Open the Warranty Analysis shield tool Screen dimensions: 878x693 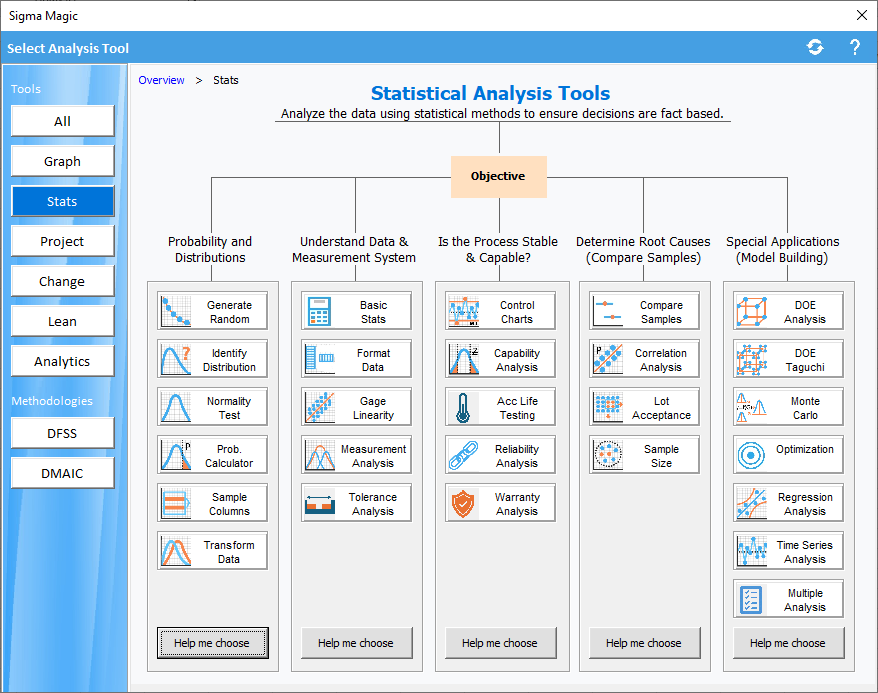500,503
